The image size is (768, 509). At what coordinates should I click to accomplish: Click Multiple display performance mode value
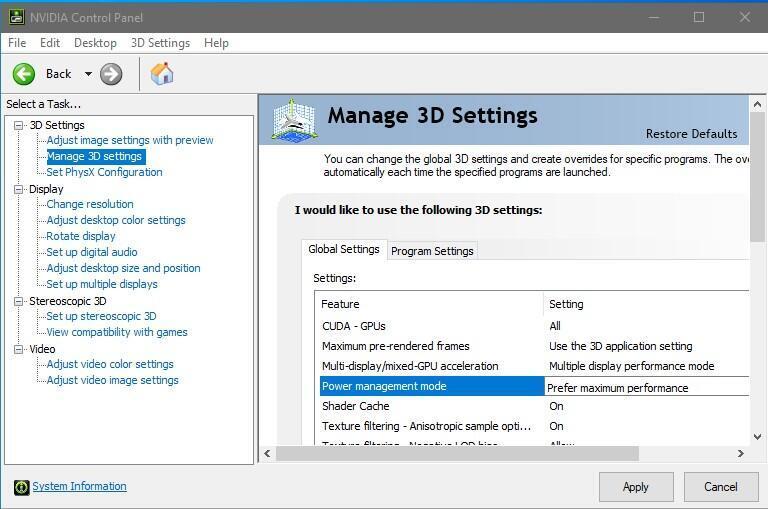coord(631,366)
